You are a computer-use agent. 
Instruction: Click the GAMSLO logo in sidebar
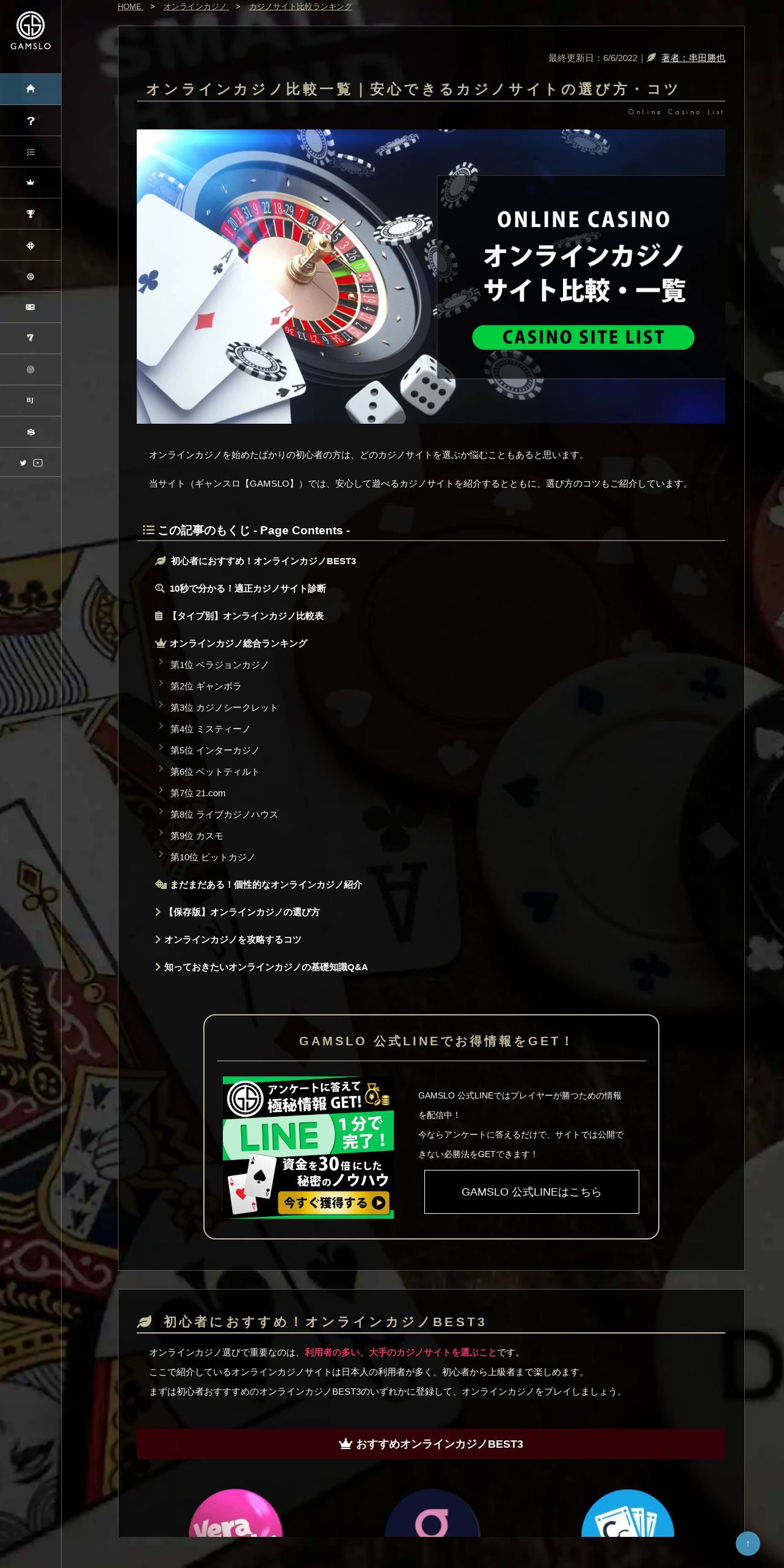click(31, 31)
